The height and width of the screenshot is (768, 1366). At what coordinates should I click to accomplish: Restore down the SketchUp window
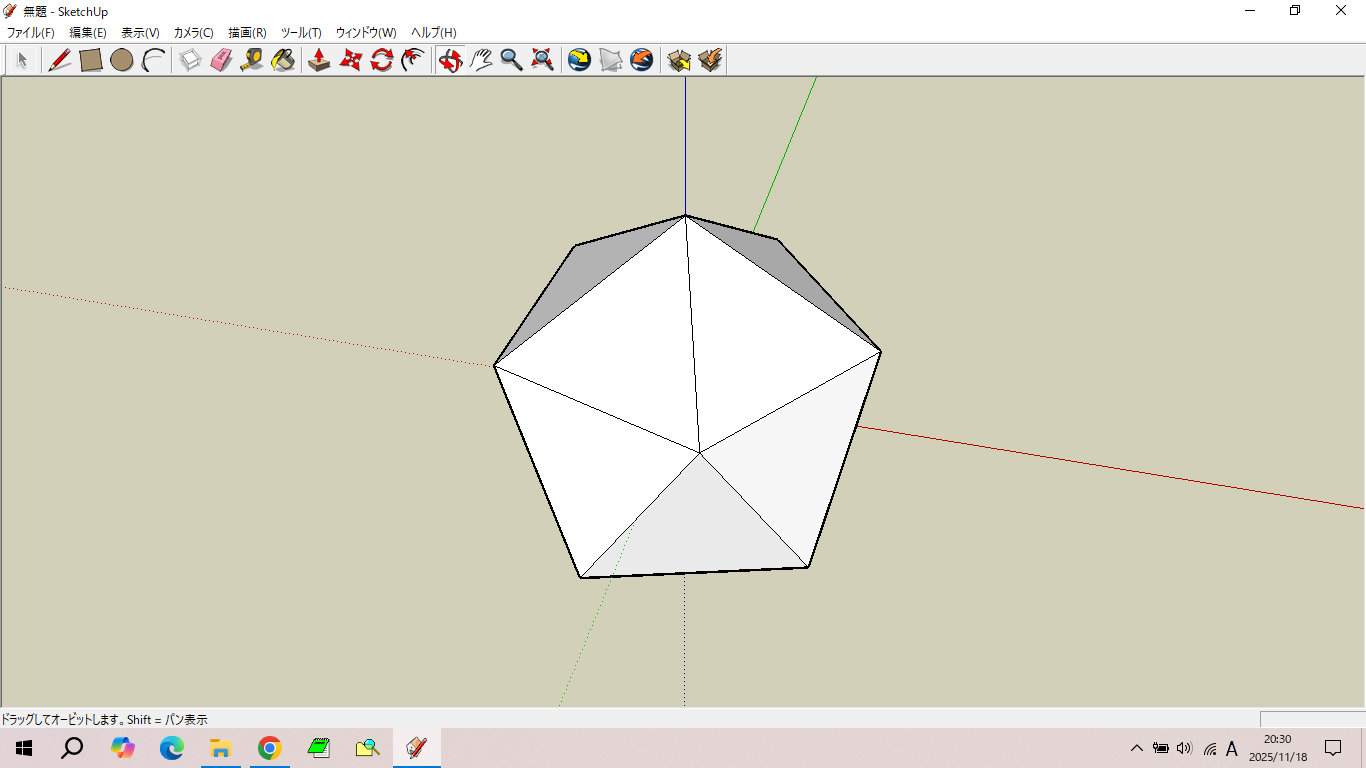click(1295, 11)
